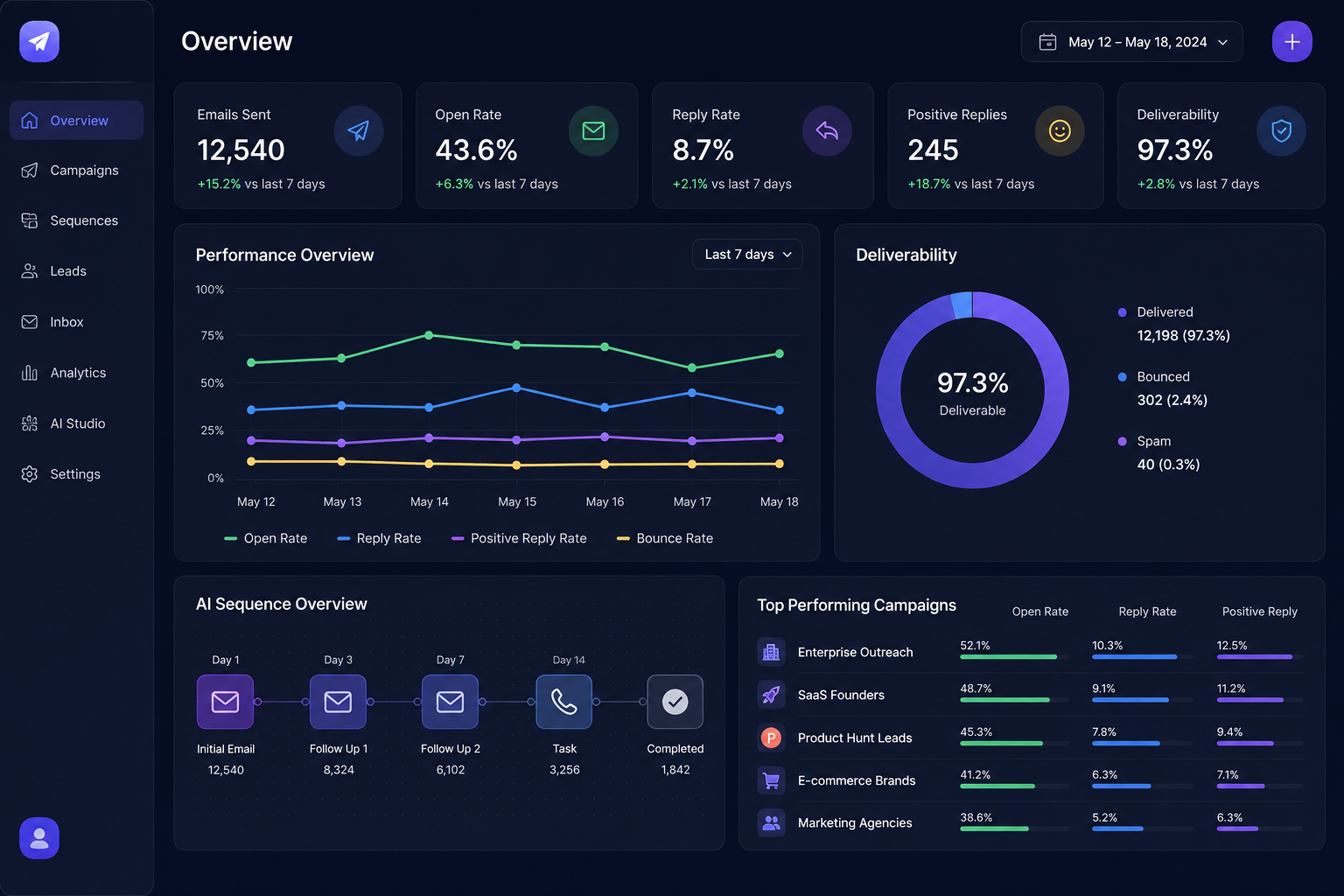This screenshot has width=1344, height=896.
Task: Click the Emails Sent paper plane icon
Action: [x=359, y=131]
